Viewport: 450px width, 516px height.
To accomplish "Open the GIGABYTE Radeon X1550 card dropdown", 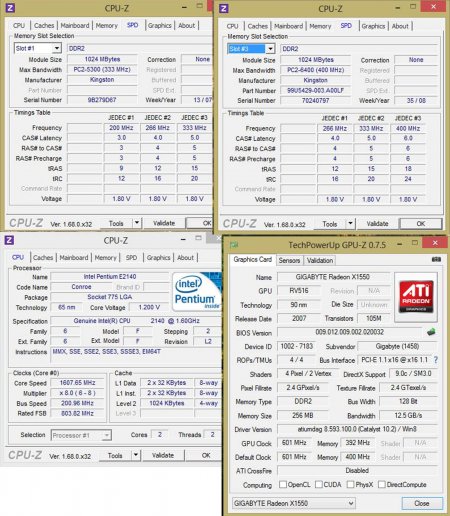I will [x=294, y=503].
